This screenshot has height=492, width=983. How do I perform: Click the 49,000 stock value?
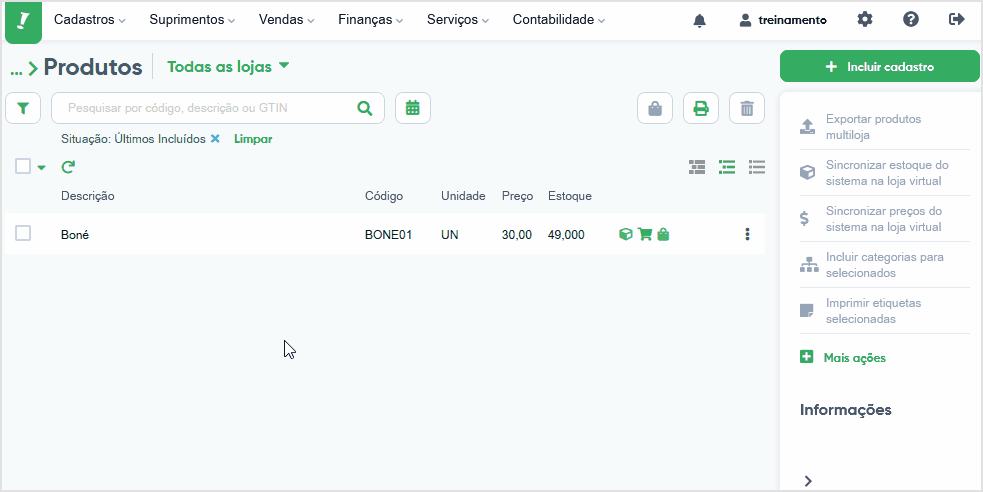click(566, 235)
